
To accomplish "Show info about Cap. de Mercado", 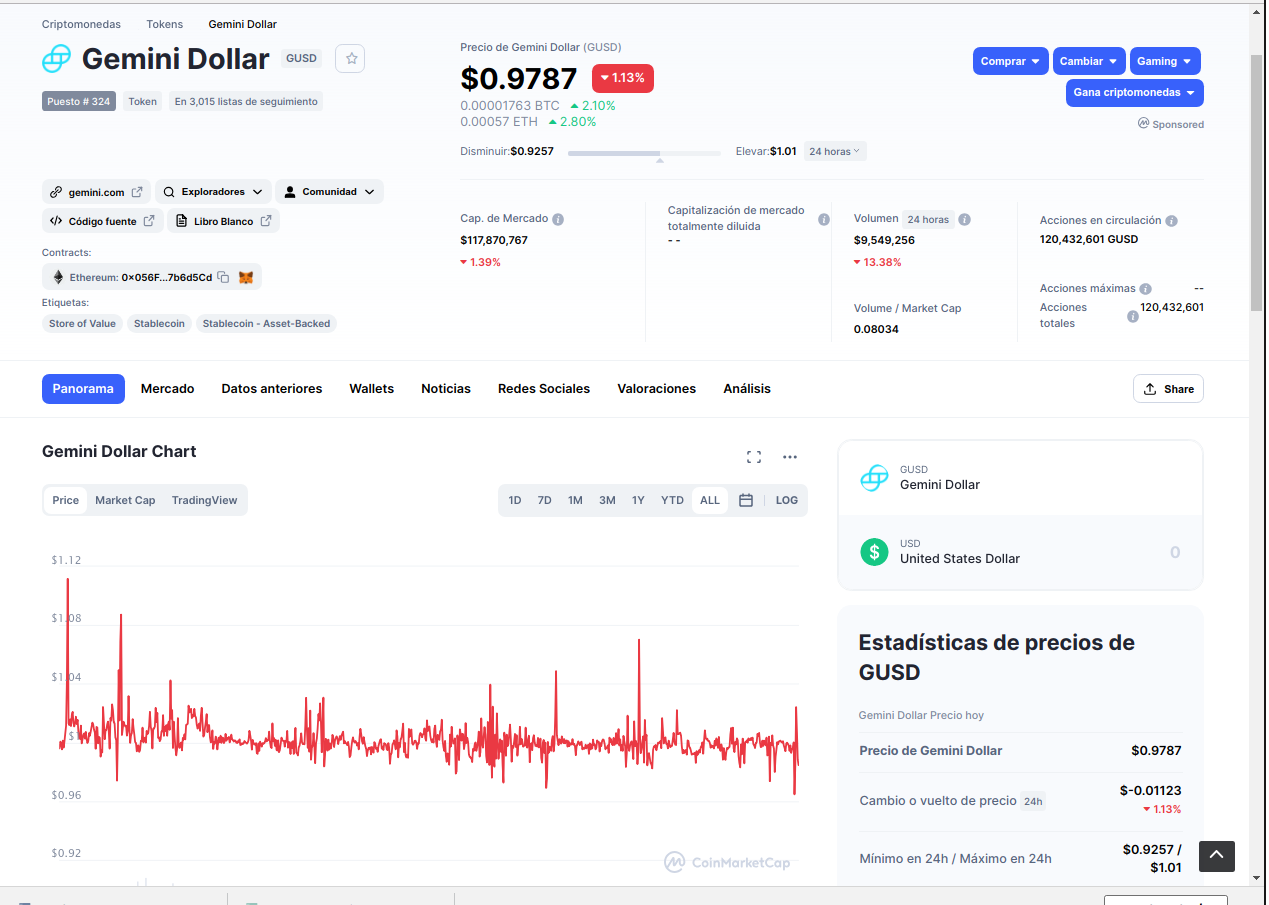I will (x=558, y=219).
